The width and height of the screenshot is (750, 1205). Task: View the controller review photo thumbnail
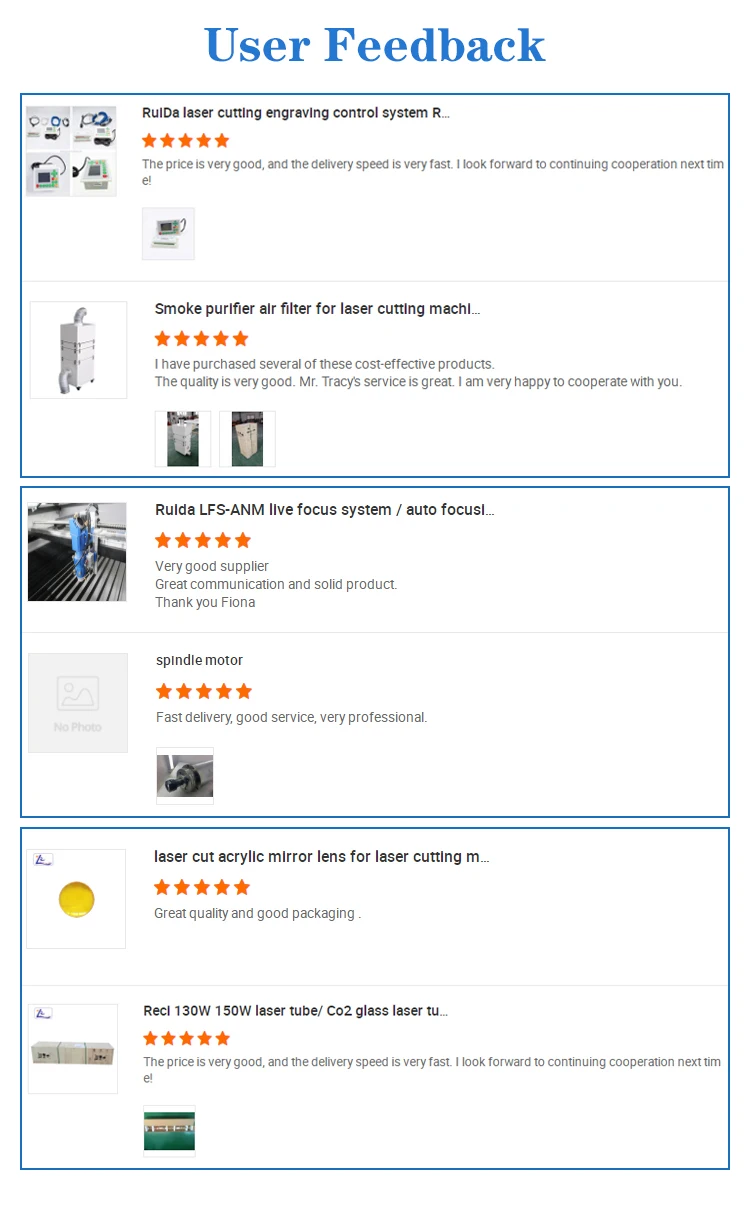tap(168, 234)
